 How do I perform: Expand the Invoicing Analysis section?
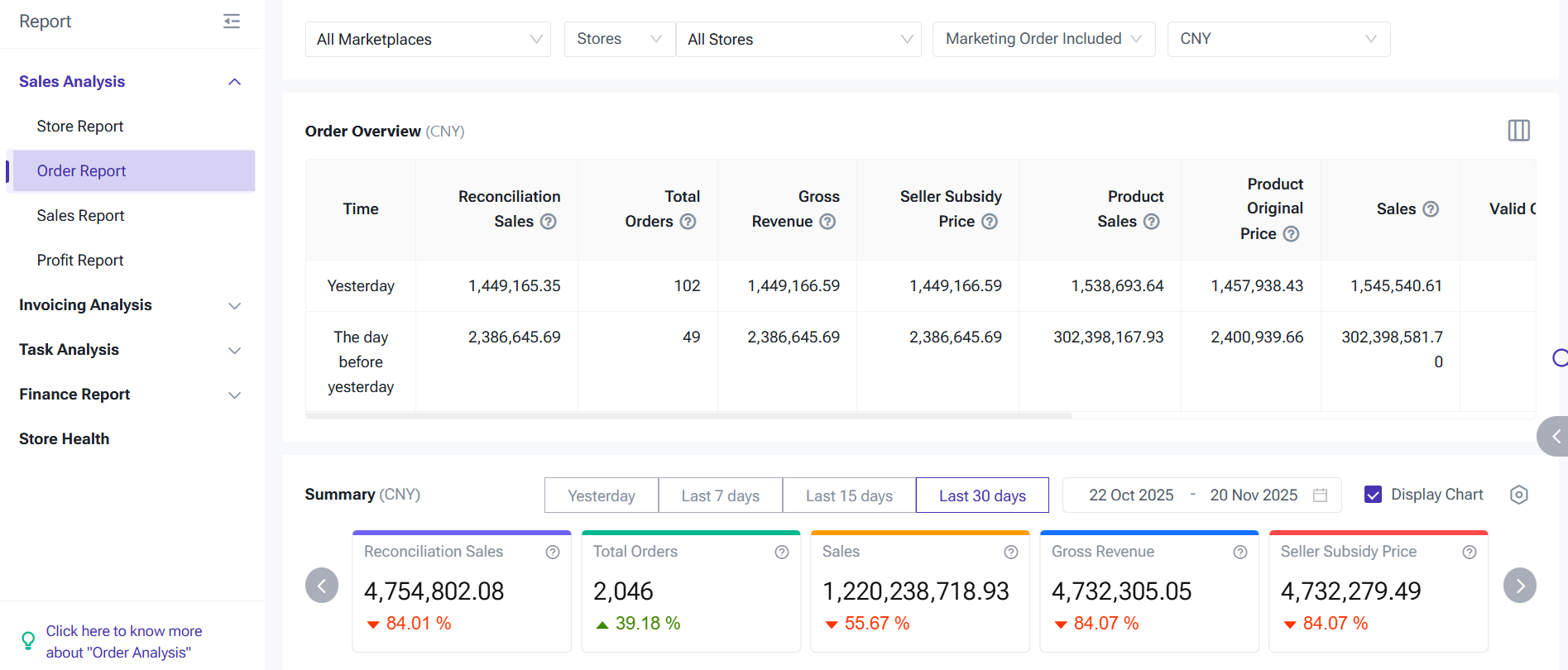pyautogui.click(x=131, y=305)
